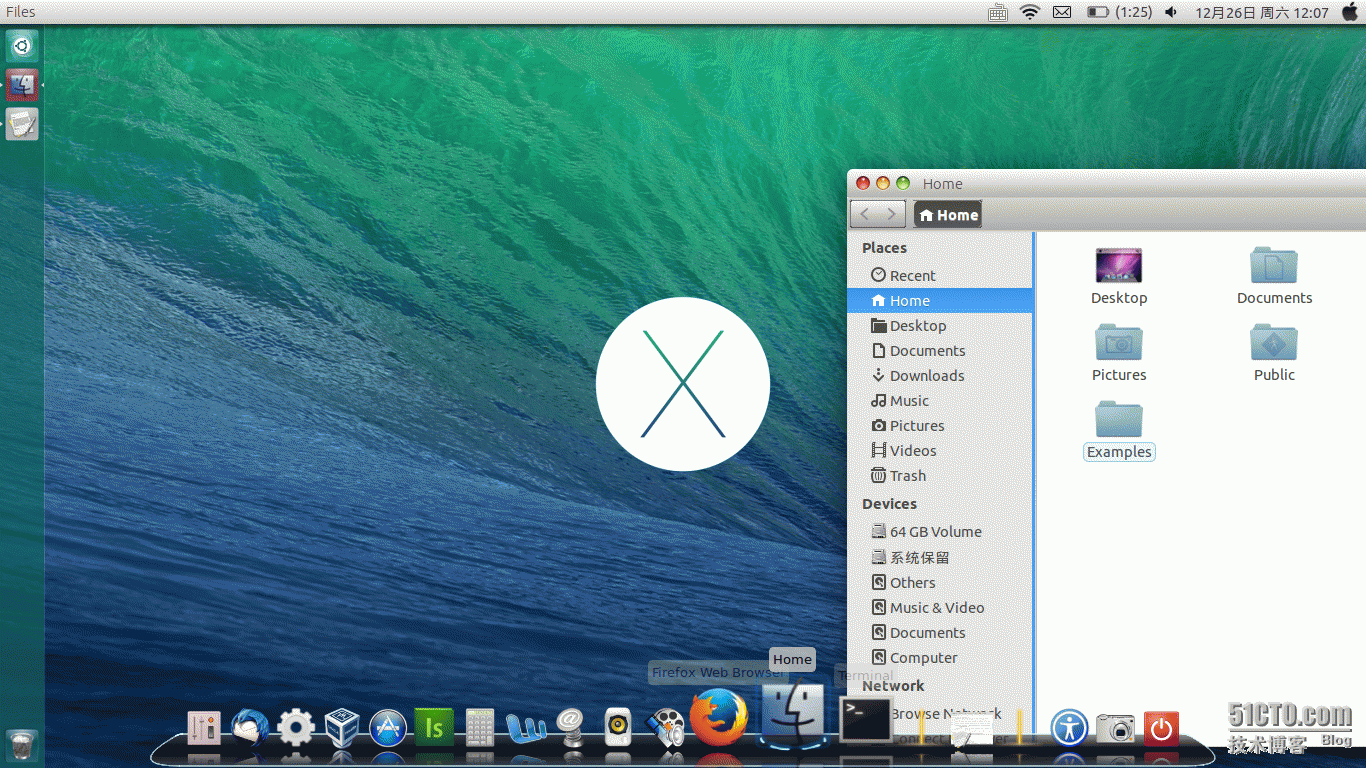
Task: Open Downloads in the sidebar
Action: tap(939, 375)
